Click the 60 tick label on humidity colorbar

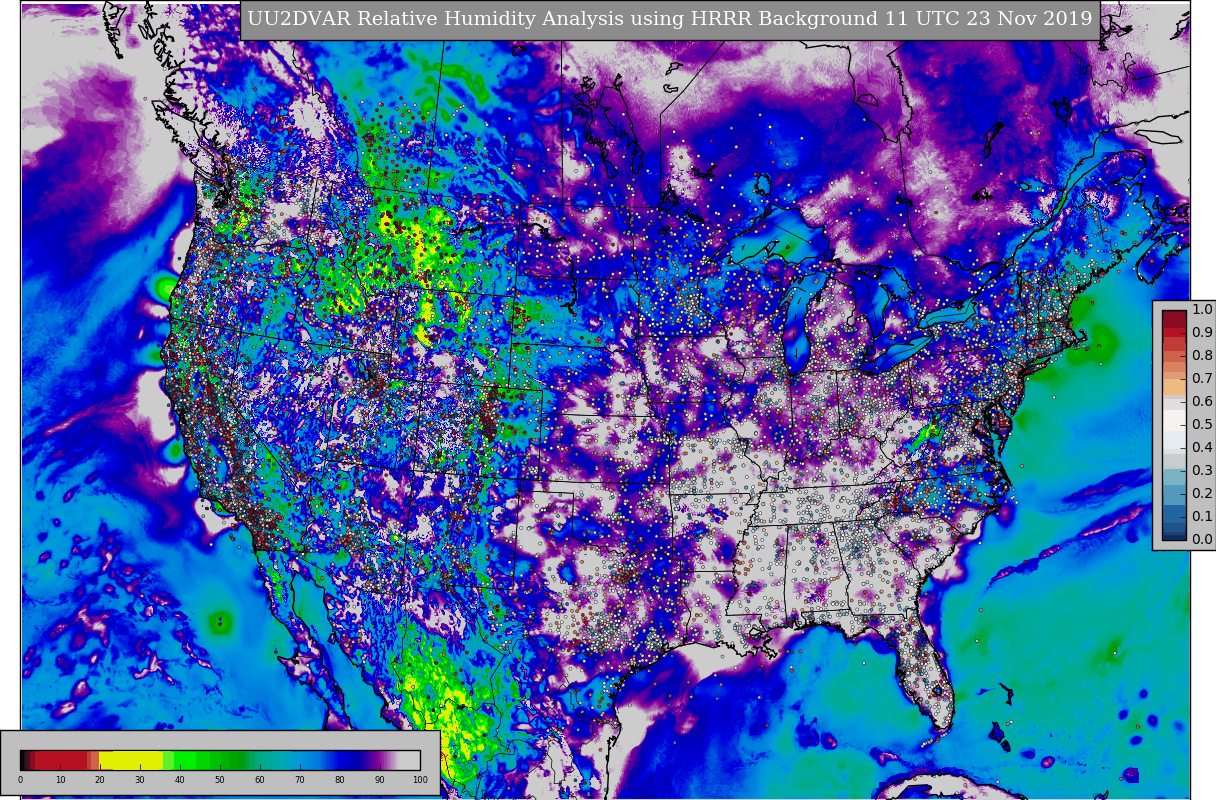click(260, 780)
